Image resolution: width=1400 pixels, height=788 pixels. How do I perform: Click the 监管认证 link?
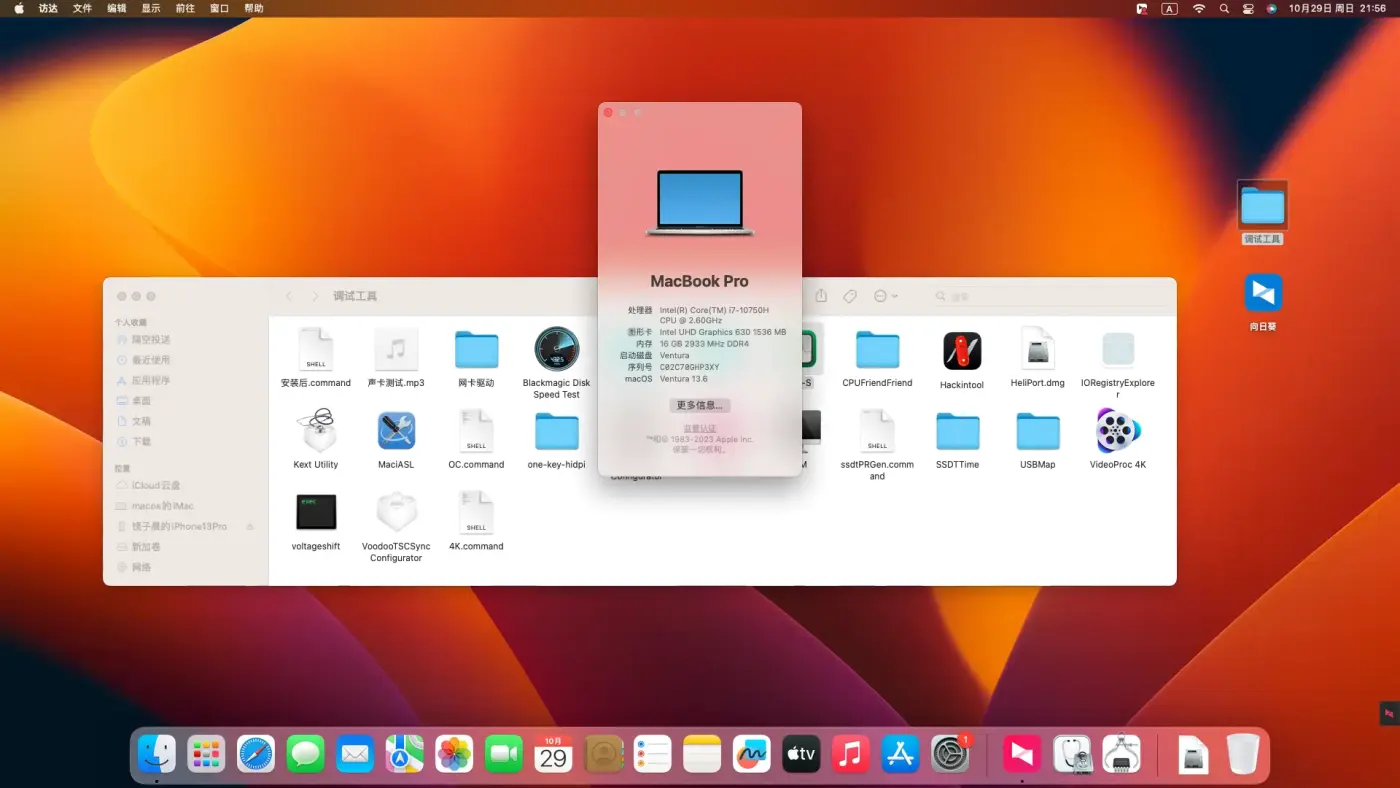coord(700,428)
